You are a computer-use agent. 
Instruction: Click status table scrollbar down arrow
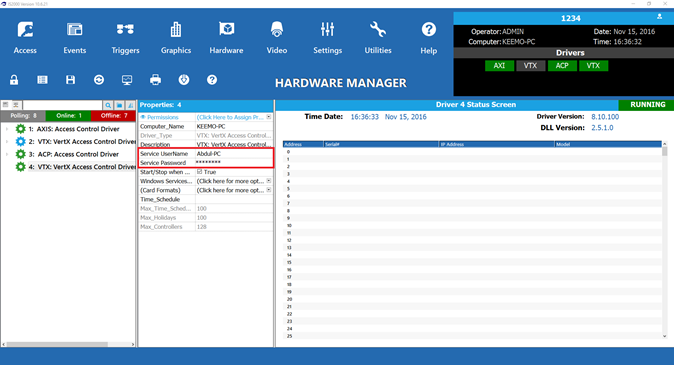[x=665, y=336]
